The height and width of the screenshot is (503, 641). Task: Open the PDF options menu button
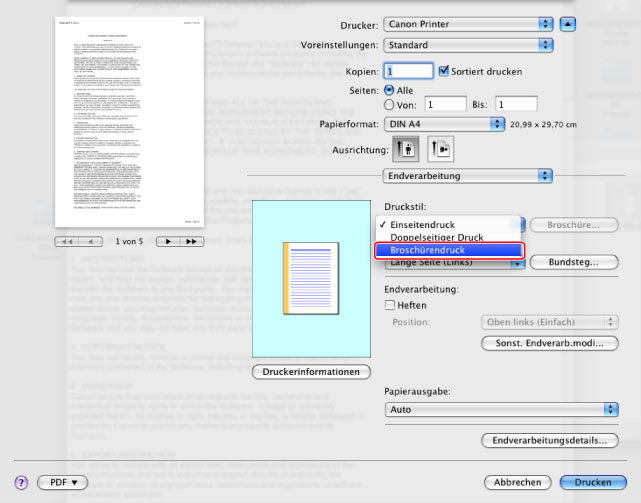pyautogui.click(x=63, y=482)
